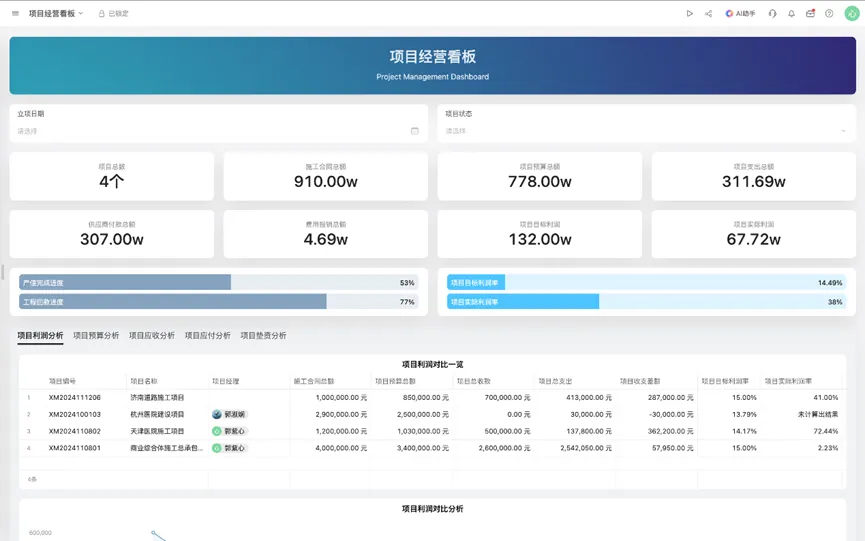Switch to the 项目应收分析 tab
The height and width of the screenshot is (541, 865).
(x=152, y=336)
